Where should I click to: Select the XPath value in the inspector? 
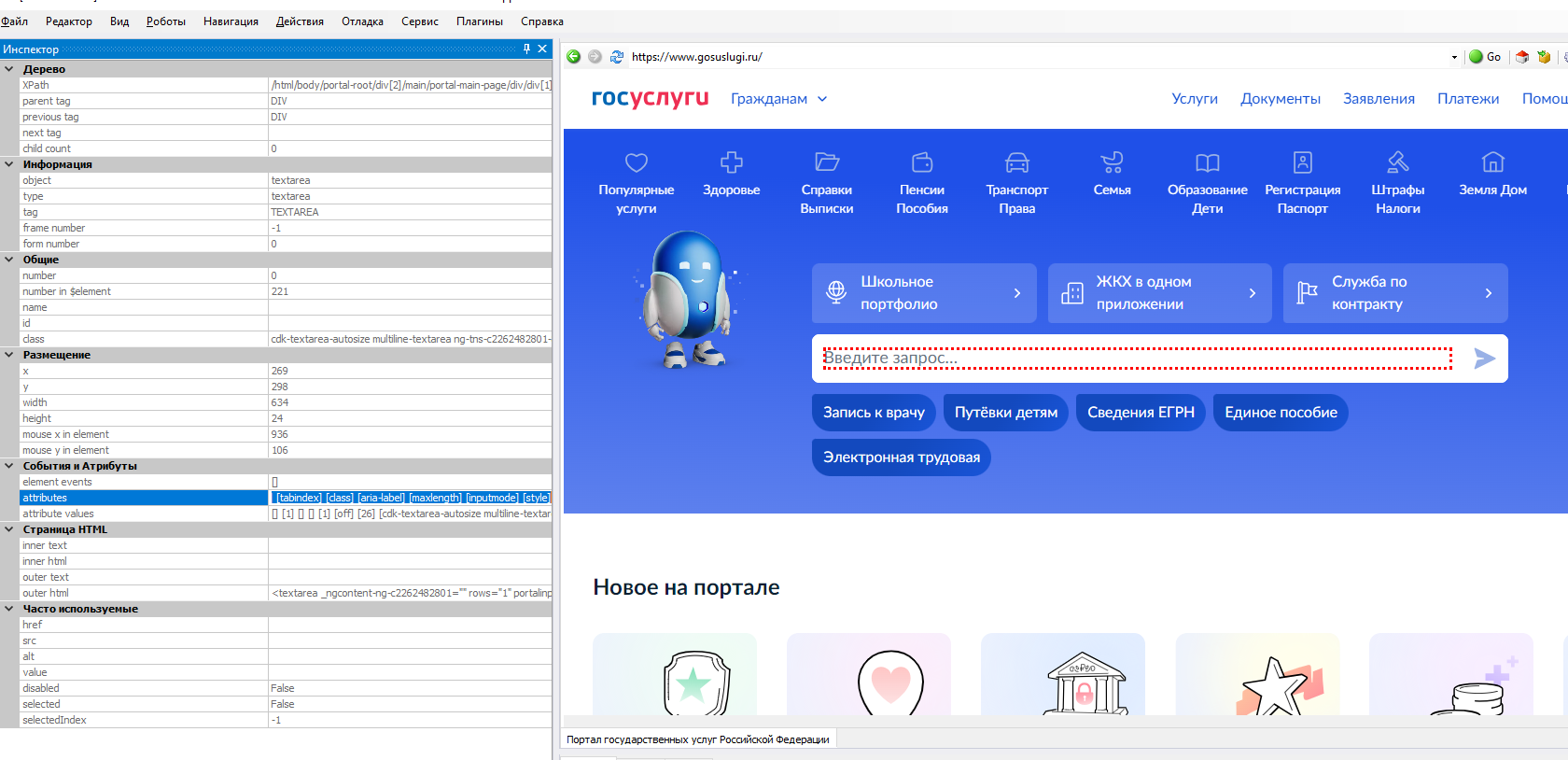click(411, 85)
